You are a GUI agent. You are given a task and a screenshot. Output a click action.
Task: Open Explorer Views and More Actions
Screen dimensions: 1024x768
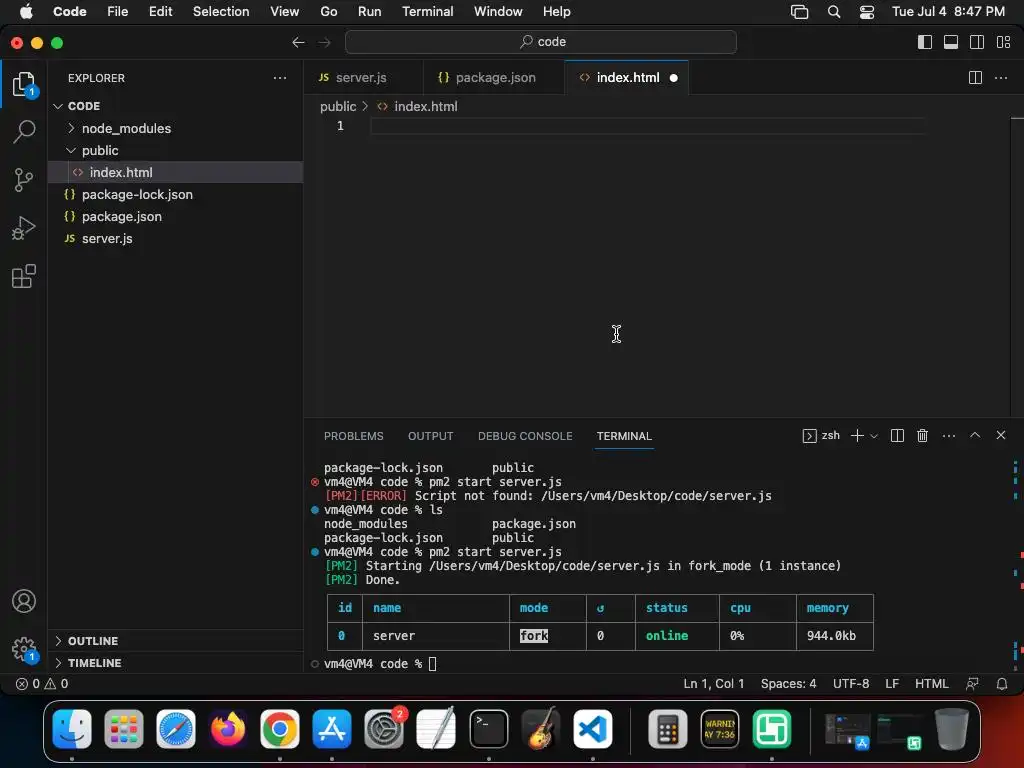(x=280, y=78)
